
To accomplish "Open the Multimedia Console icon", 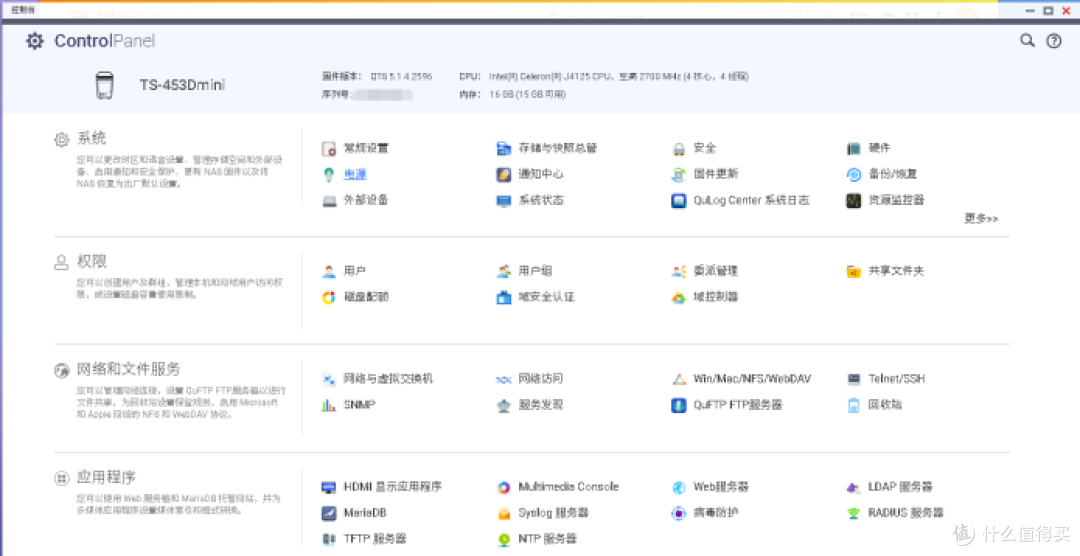I will point(503,487).
